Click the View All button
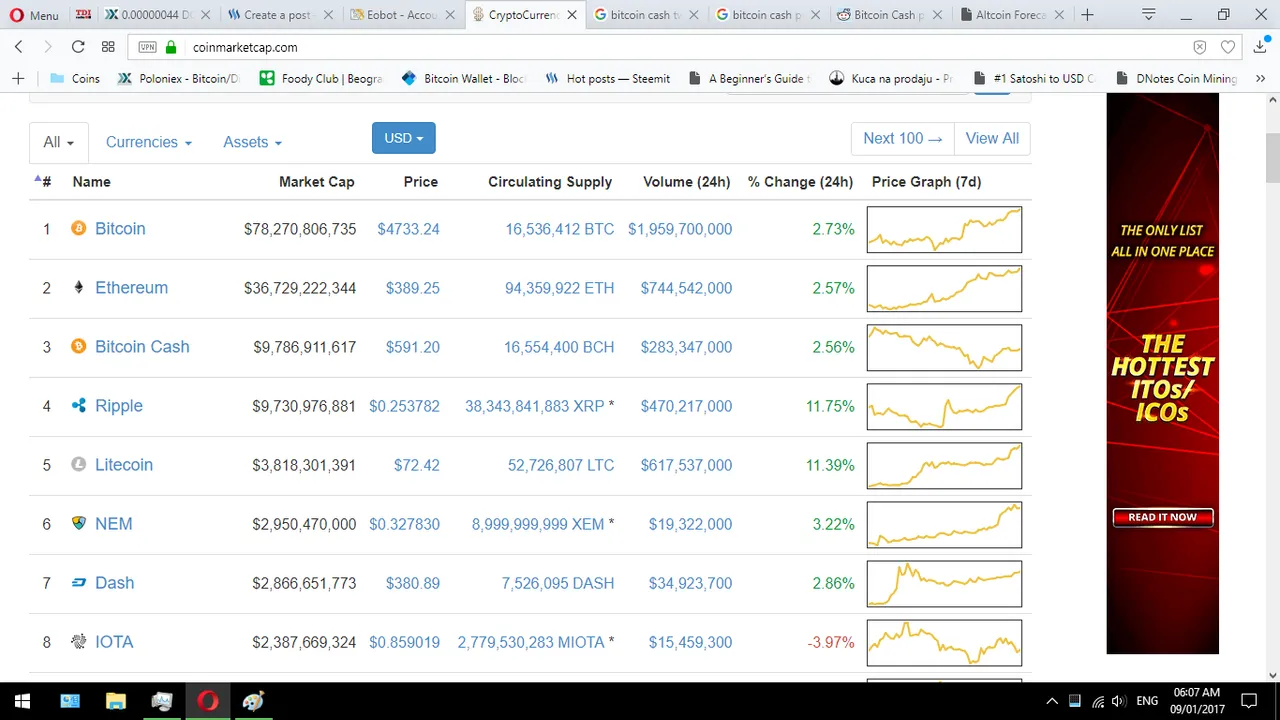This screenshot has width=1280, height=720. click(992, 138)
